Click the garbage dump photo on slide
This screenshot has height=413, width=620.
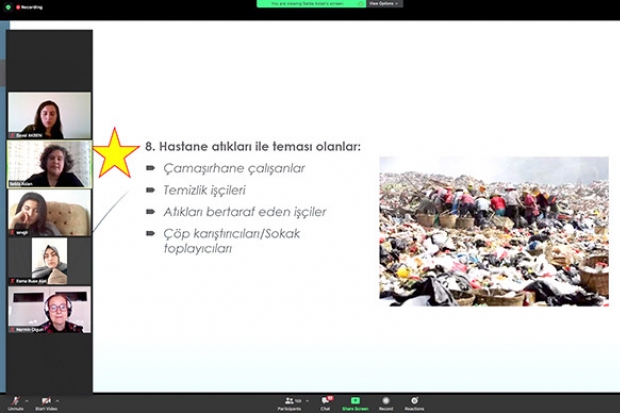493,230
